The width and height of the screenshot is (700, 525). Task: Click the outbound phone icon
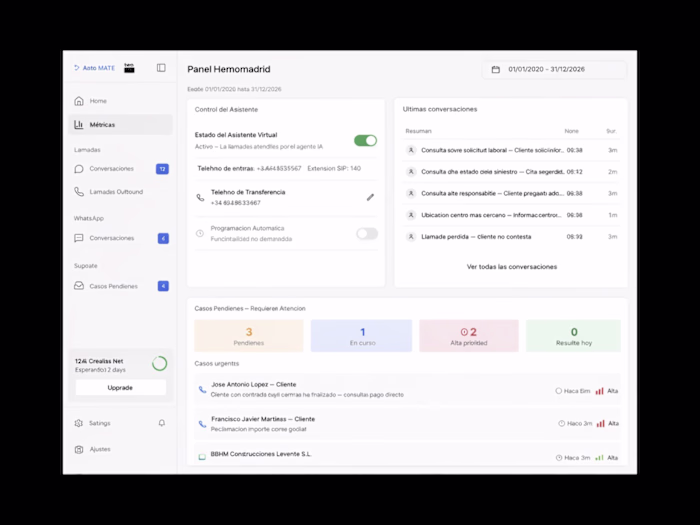click(79, 192)
